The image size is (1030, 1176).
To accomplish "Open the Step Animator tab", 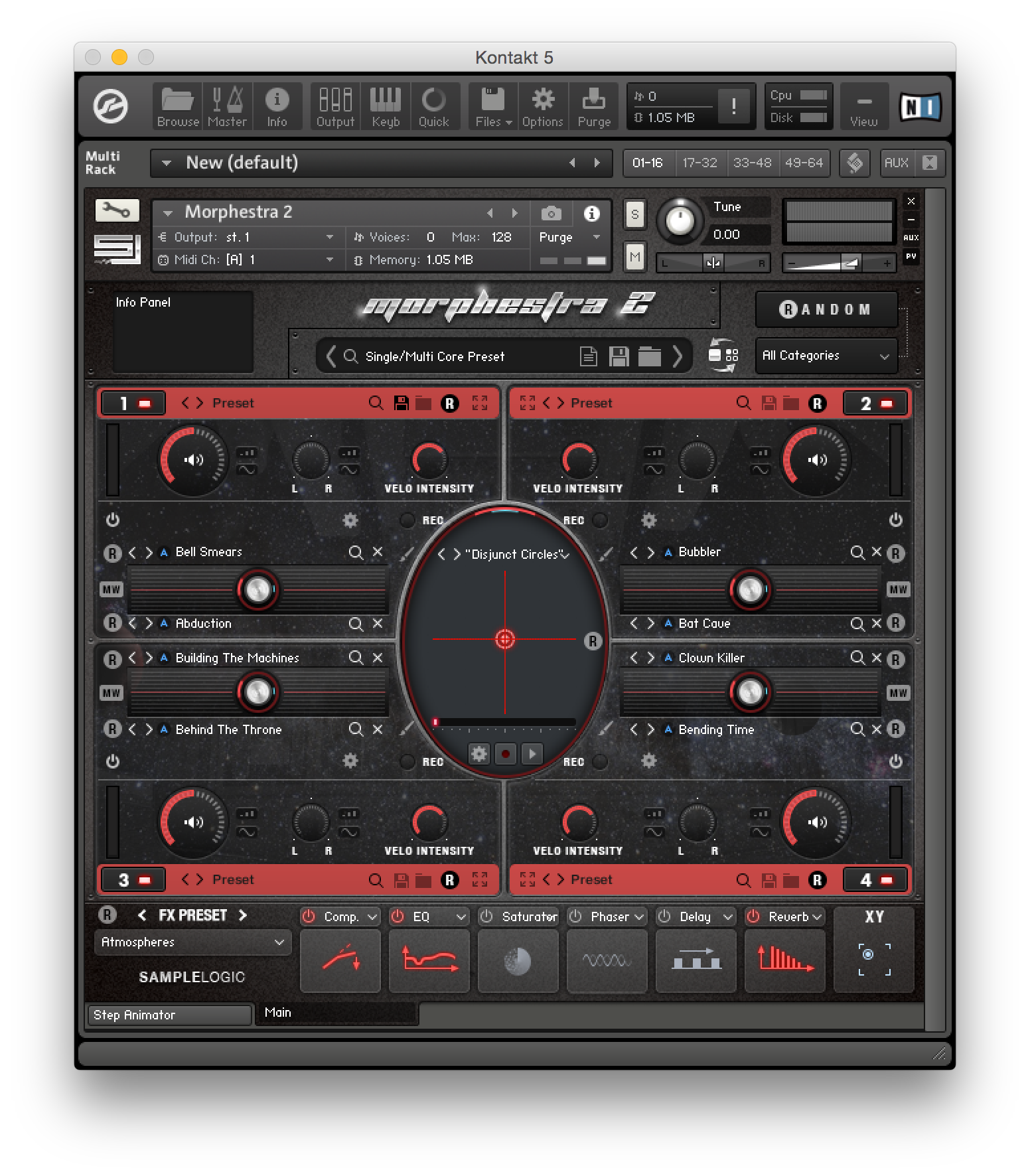I will click(x=170, y=1015).
